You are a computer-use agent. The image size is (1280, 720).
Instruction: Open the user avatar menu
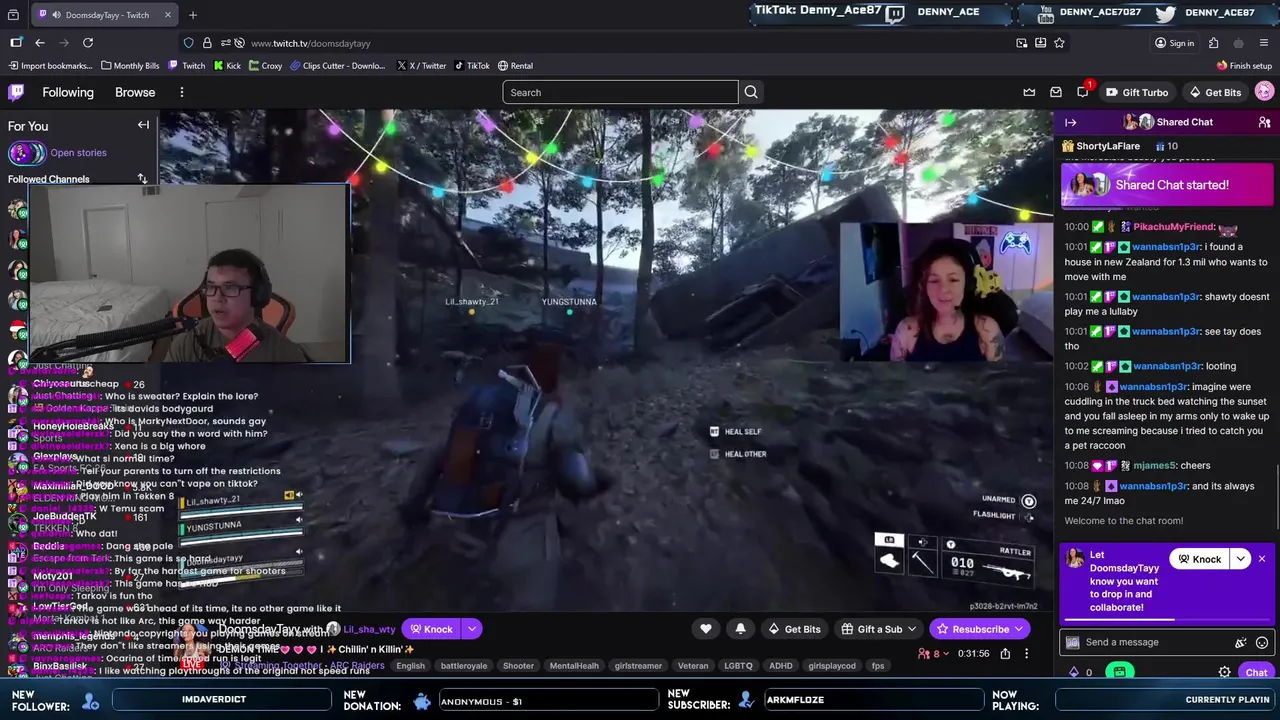coord(1264,92)
